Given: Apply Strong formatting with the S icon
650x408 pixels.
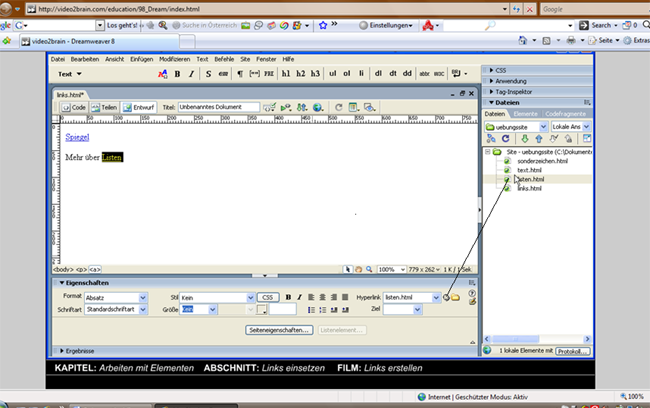Looking at the screenshot, I should 208,74.
